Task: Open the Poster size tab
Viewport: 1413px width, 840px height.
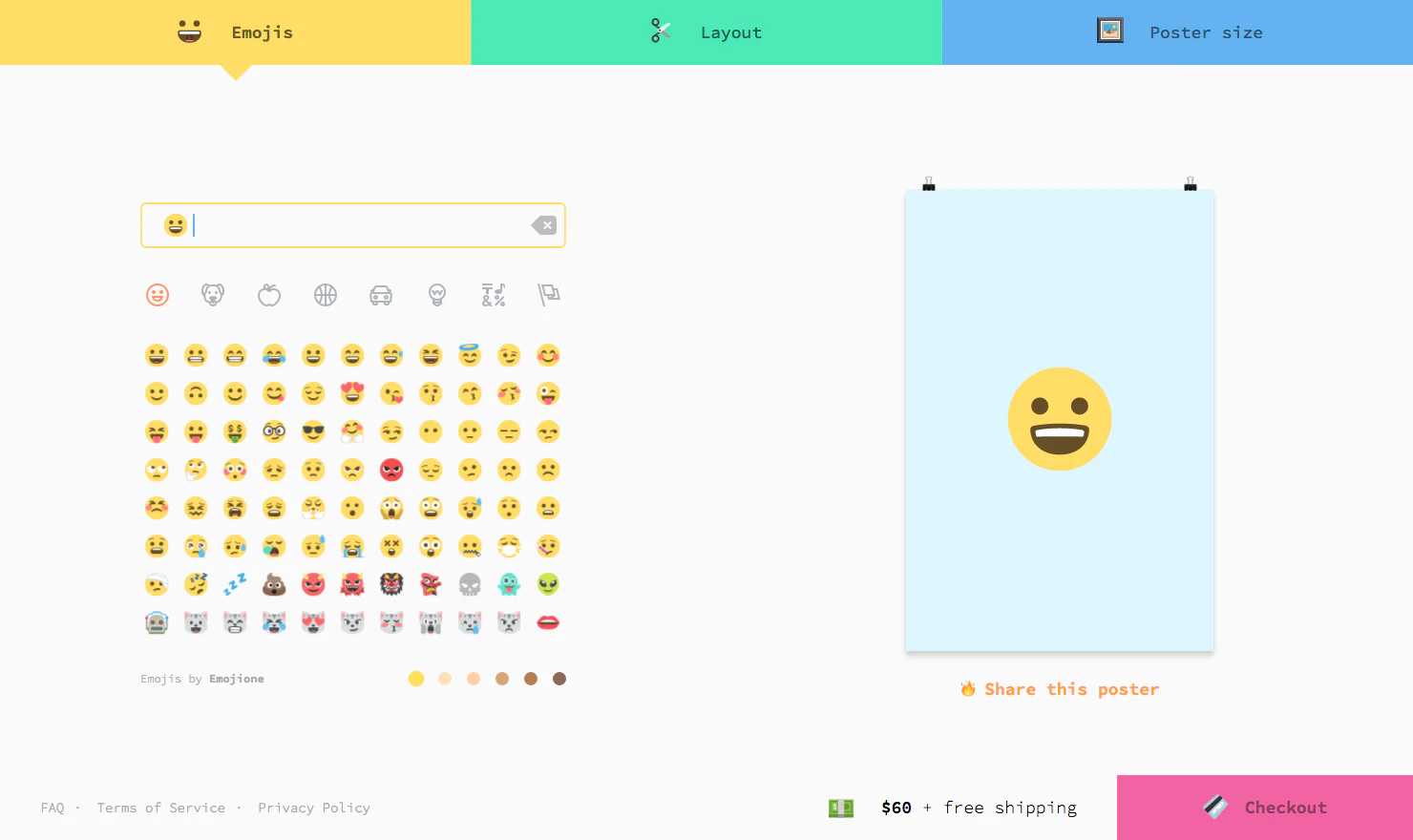Action: click(1178, 31)
